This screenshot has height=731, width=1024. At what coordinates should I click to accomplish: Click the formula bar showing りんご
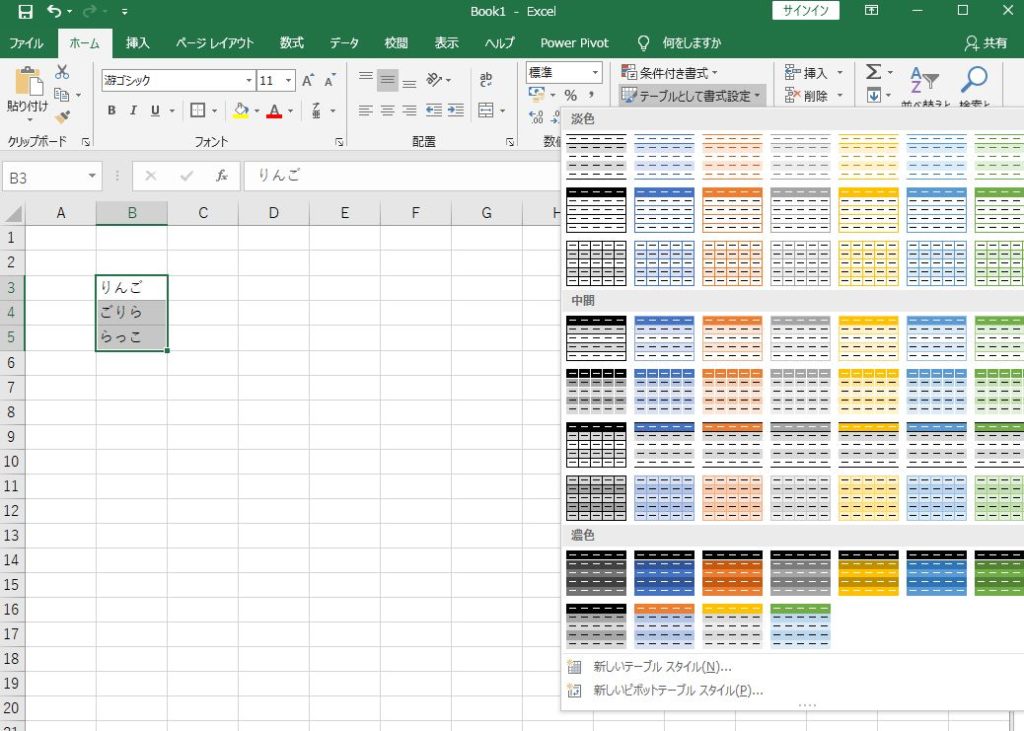[400, 176]
